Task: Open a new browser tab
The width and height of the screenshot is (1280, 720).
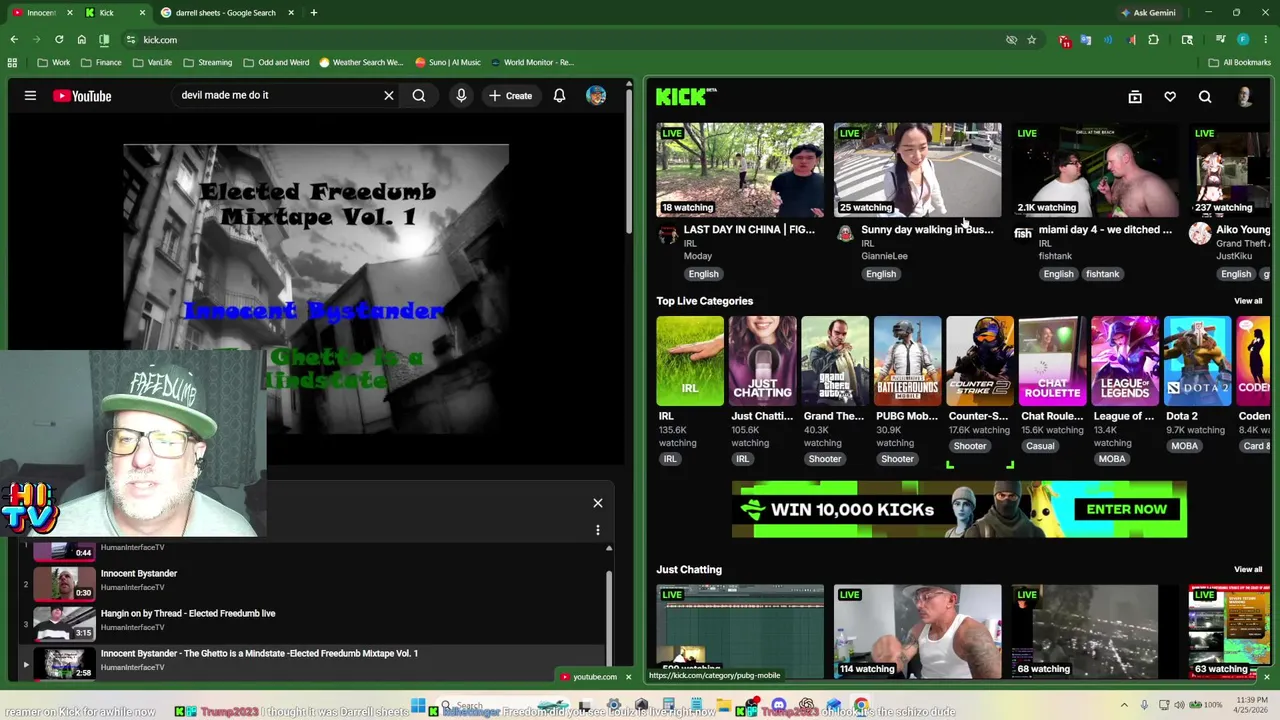Action: click(313, 13)
